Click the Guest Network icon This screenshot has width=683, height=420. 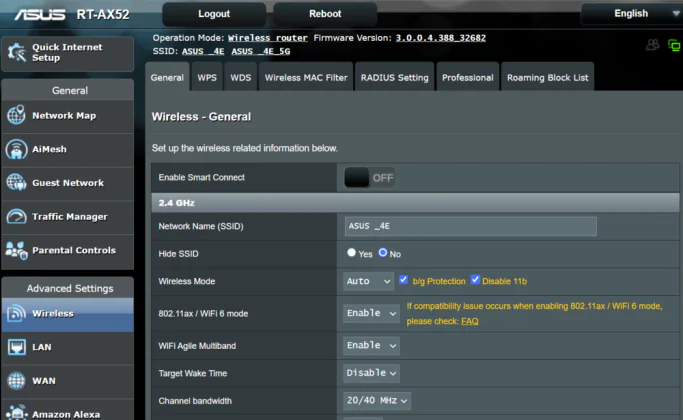coord(17,183)
